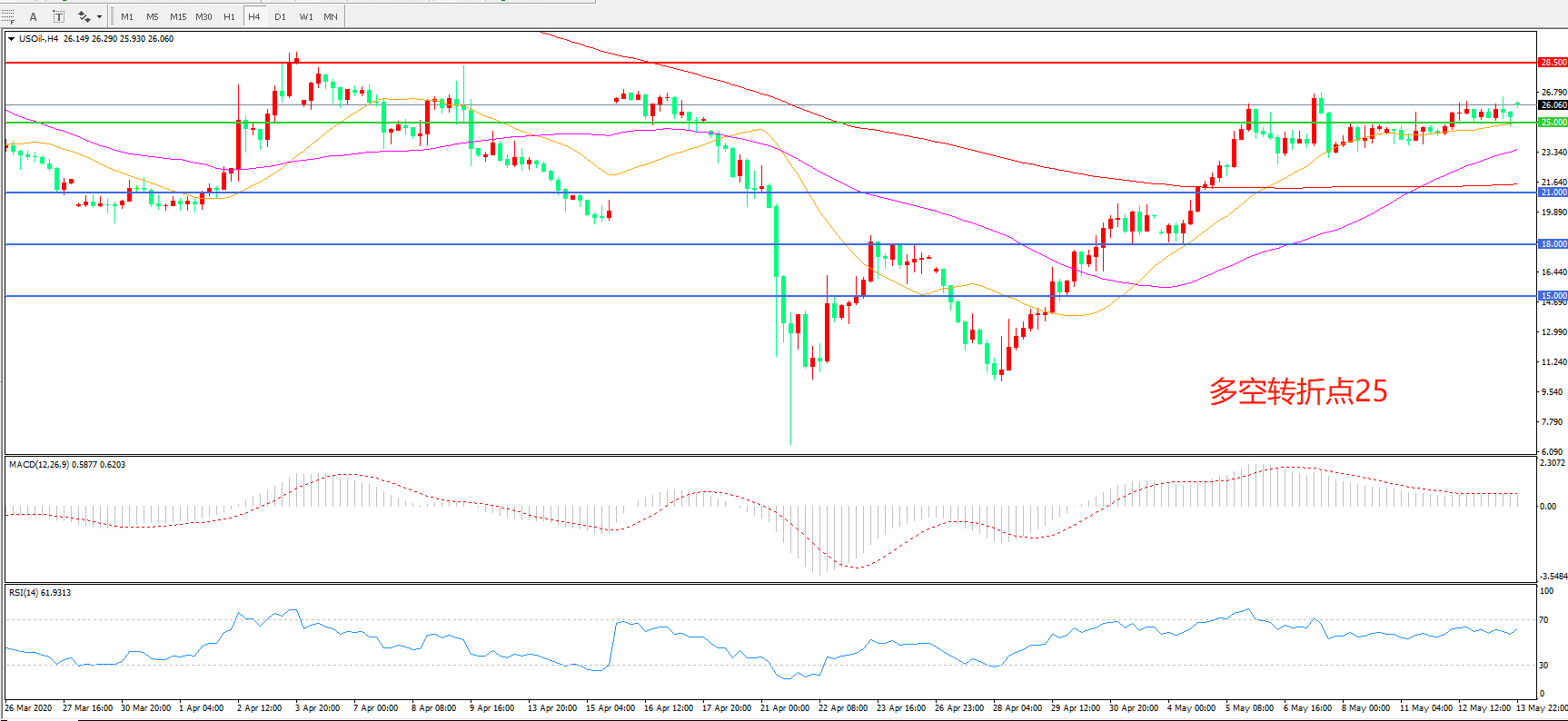The height and width of the screenshot is (721, 1568).
Task: Open the arrows tool dropdown arrow
Action: pyautogui.click(x=99, y=16)
